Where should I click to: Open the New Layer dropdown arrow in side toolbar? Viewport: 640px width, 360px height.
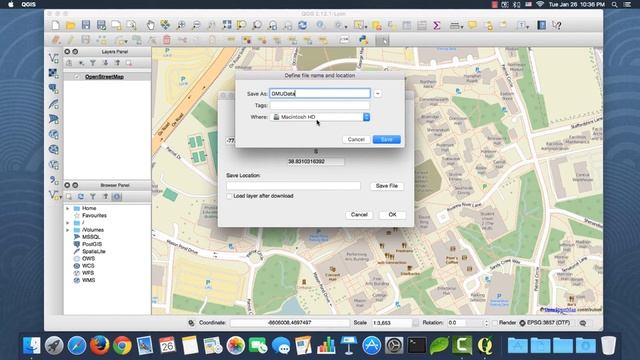[x=60, y=198]
